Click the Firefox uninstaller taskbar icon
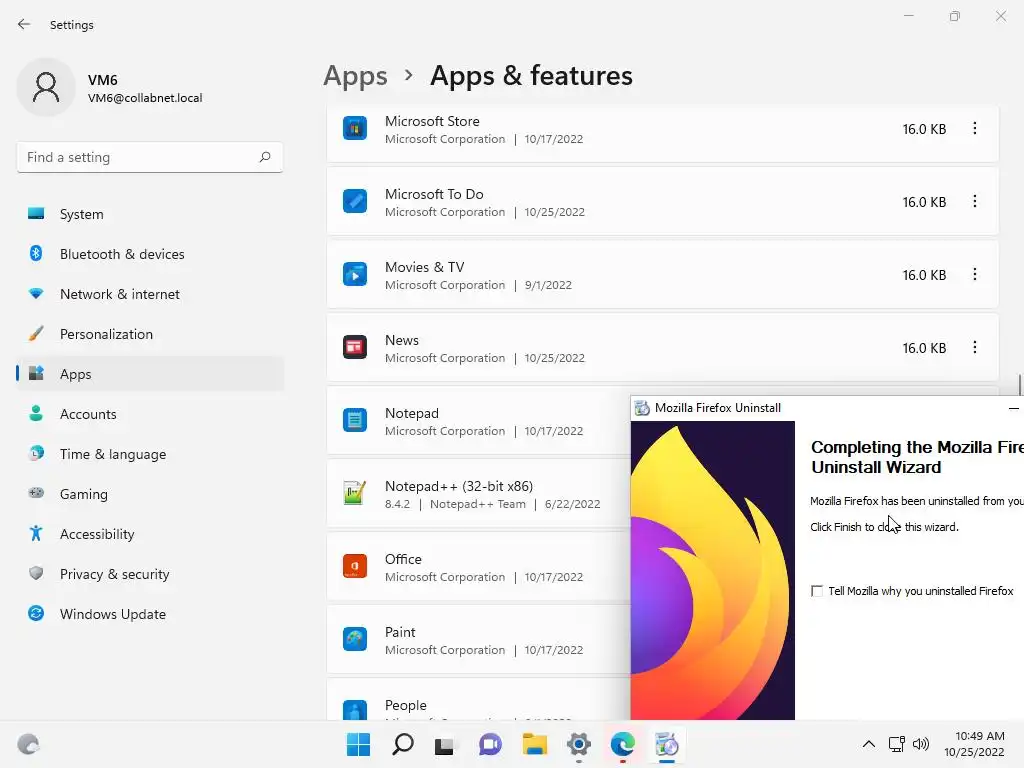 [667, 744]
